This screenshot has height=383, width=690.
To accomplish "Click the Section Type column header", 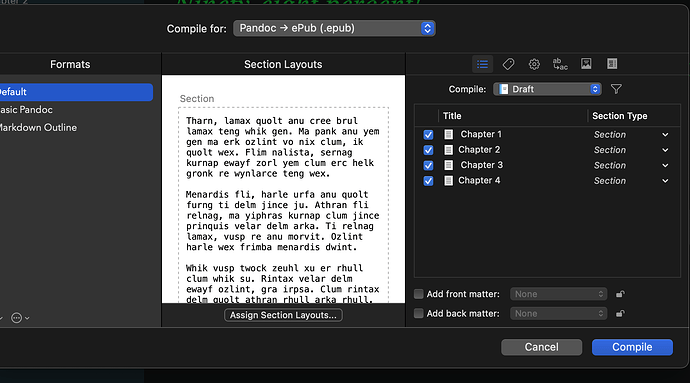I will [x=620, y=116].
